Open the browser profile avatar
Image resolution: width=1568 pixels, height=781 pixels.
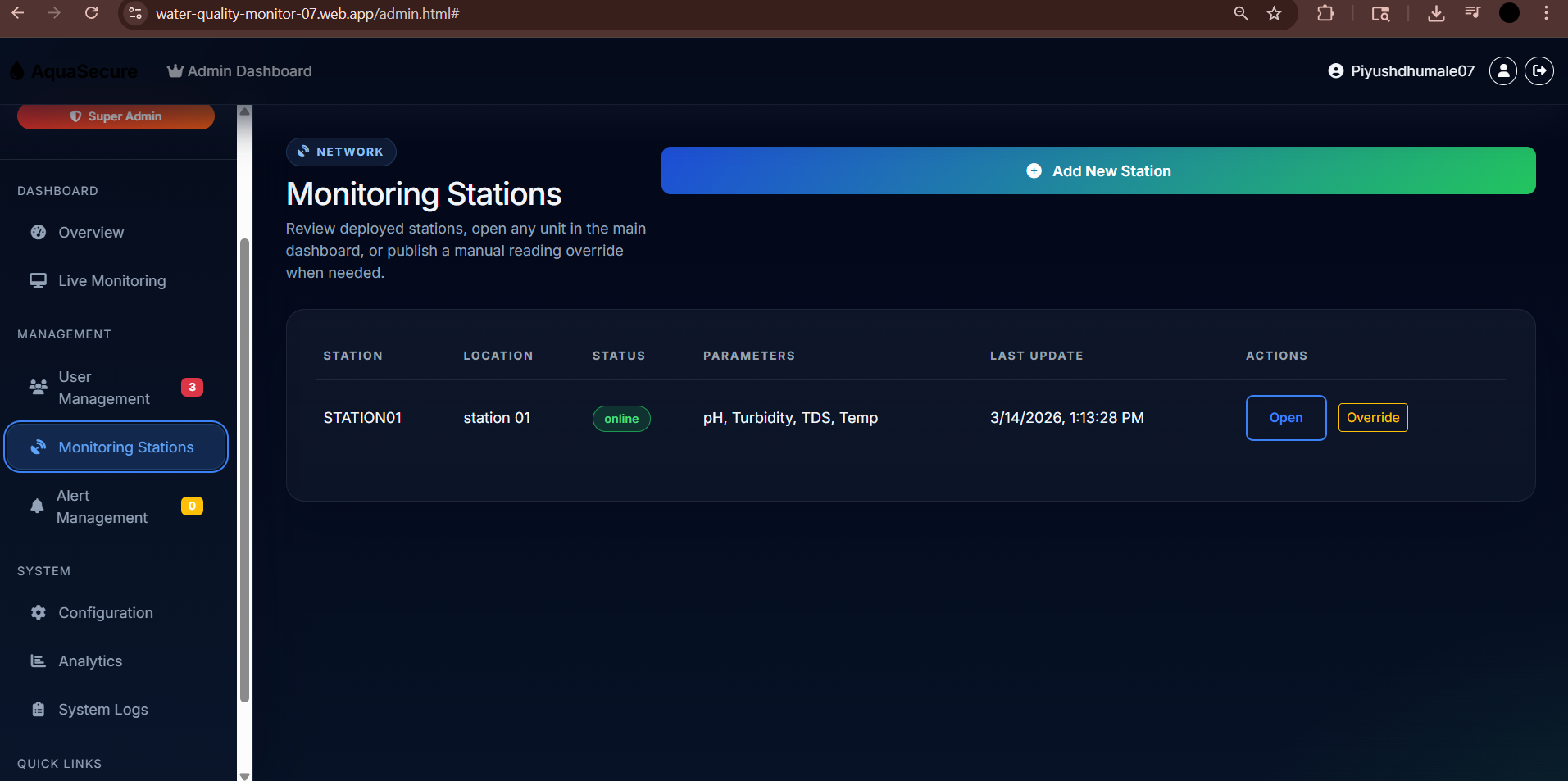(x=1509, y=13)
